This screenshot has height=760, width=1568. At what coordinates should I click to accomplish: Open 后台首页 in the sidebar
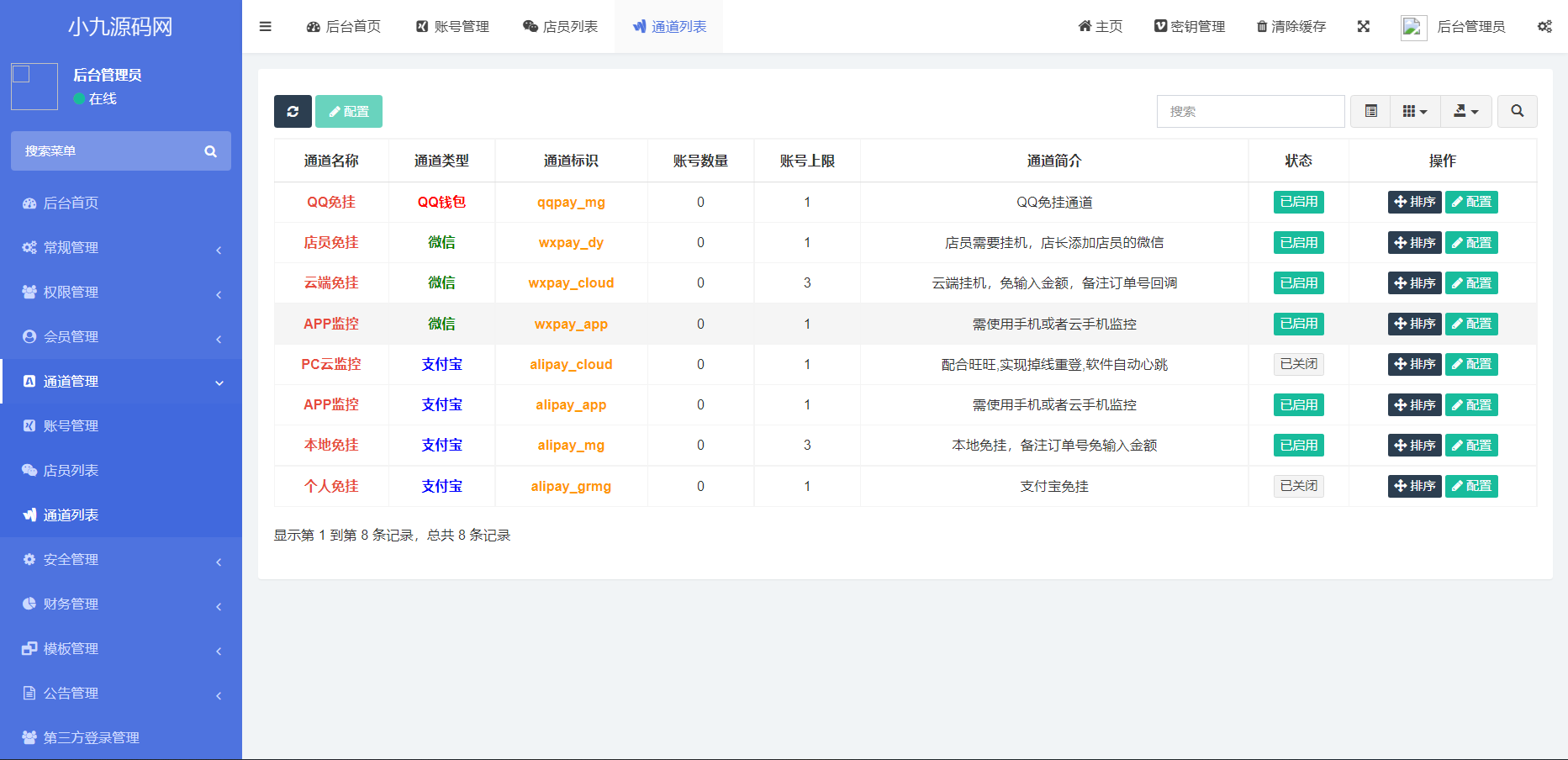[x=121, y=203]
